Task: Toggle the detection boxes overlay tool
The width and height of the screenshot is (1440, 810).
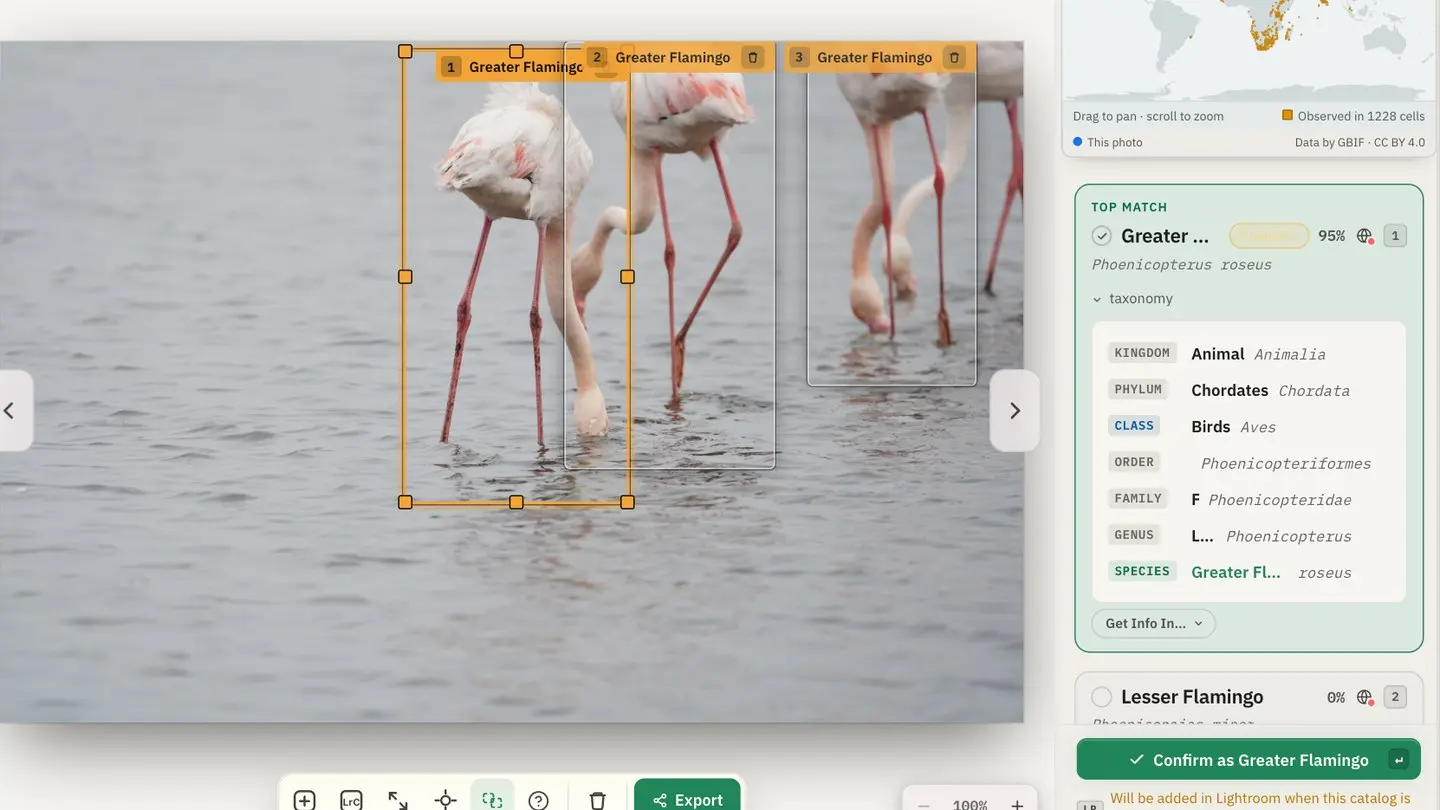Action: point(492,799)
